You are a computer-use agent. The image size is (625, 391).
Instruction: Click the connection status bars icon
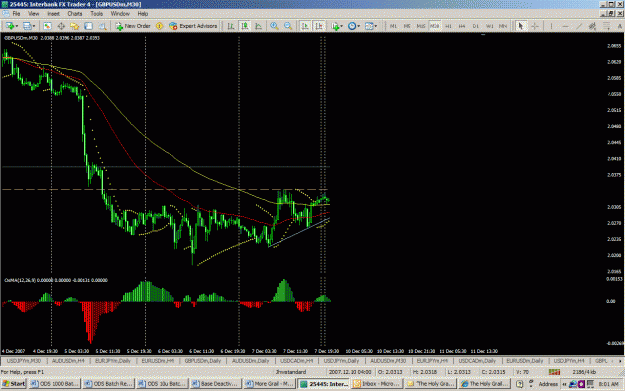click(x=554, y=372)
